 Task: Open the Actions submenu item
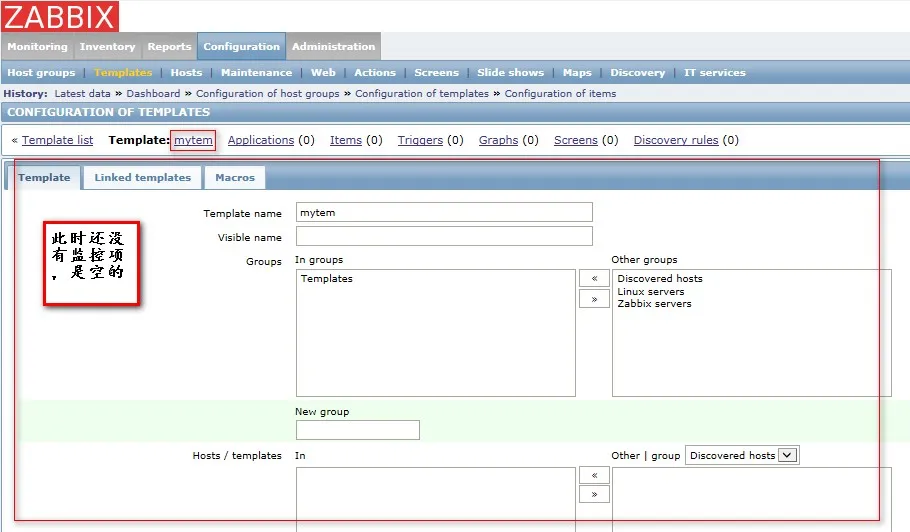tap(375, 73)
